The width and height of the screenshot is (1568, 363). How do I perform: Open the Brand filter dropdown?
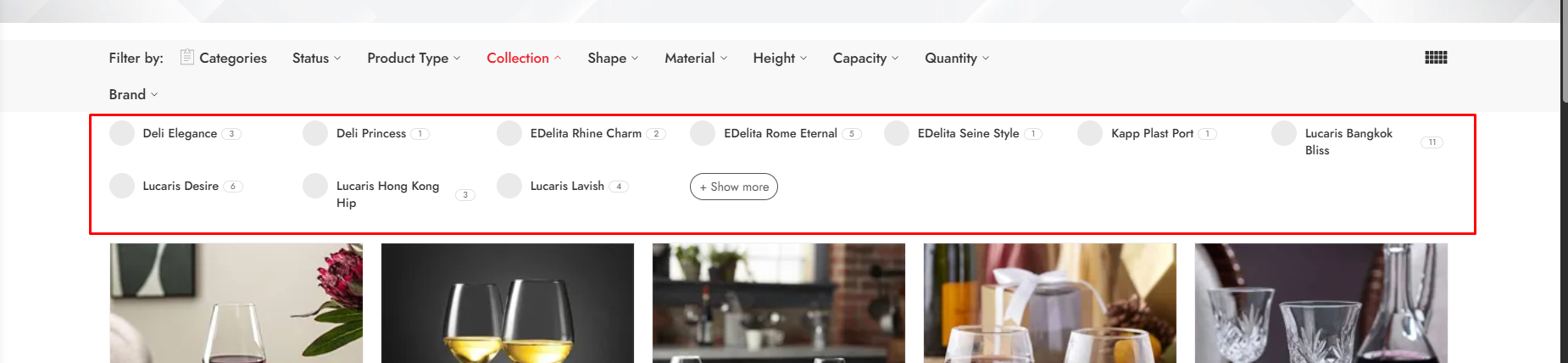pyautogui.click(x=133, y=94)
